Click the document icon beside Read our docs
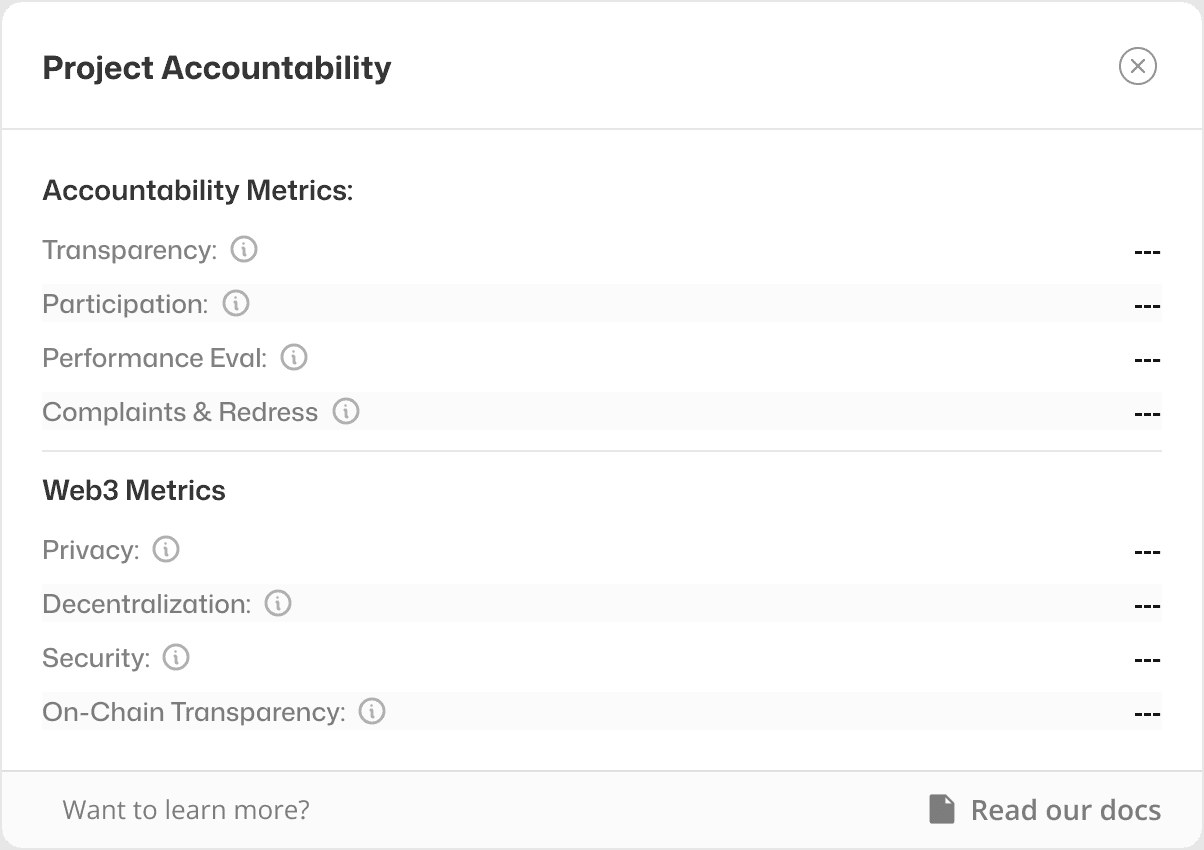 coord(942,809)
